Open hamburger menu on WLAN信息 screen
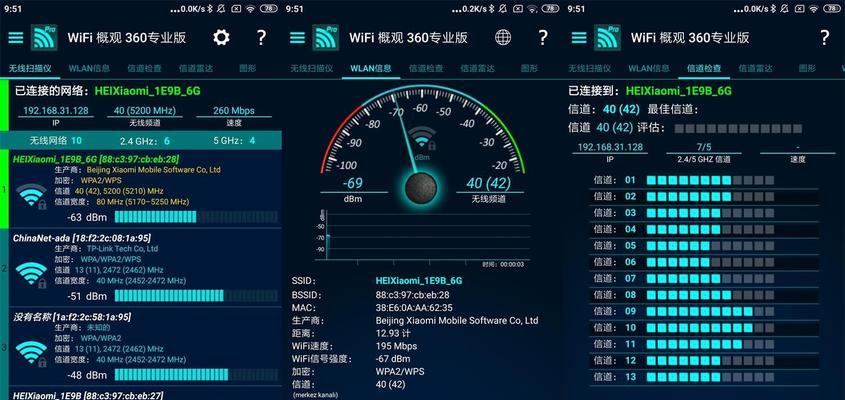Screen dimensions: 845x400 (297, 38)
